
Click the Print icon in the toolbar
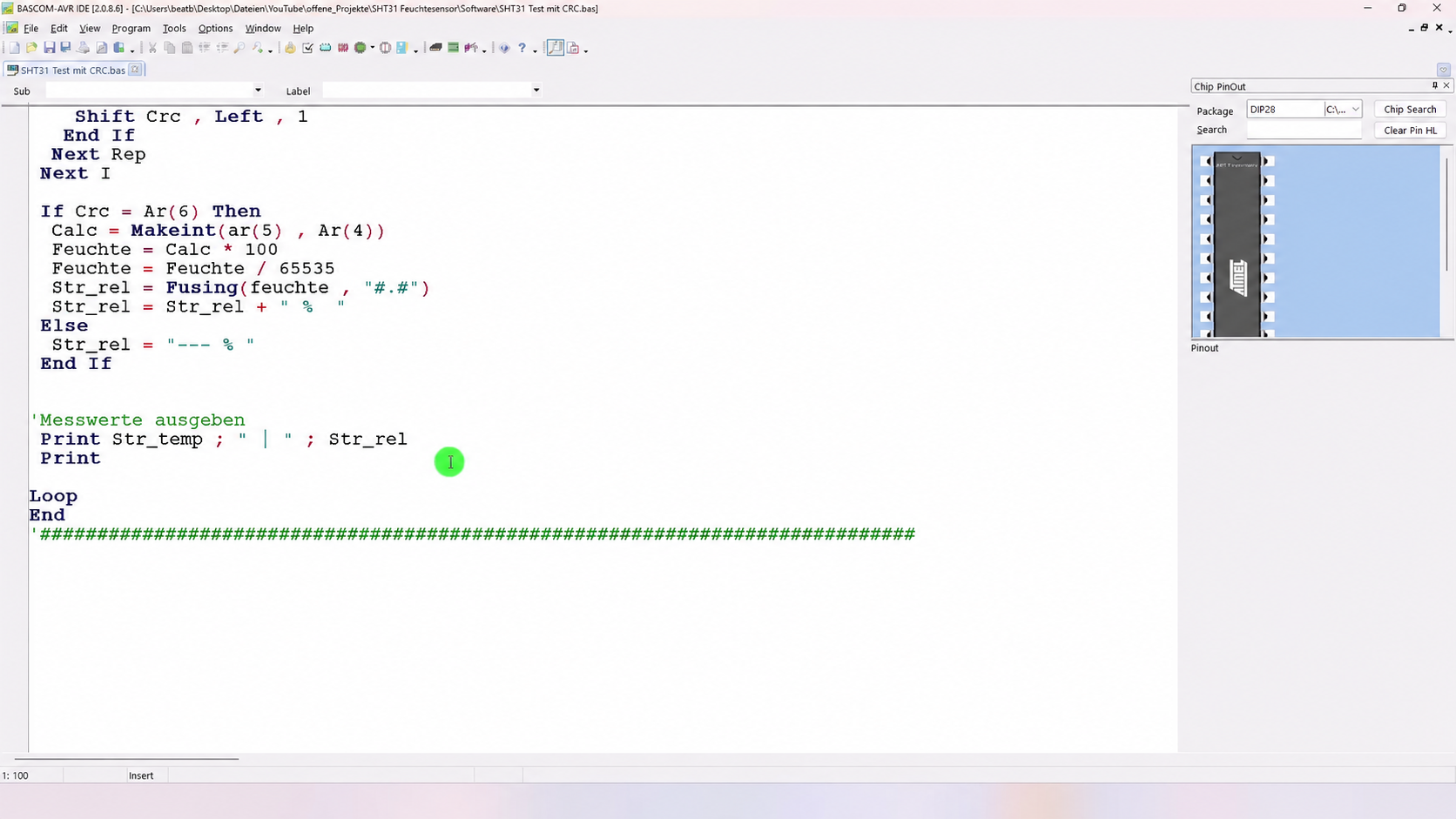click(x=84, y=49)
